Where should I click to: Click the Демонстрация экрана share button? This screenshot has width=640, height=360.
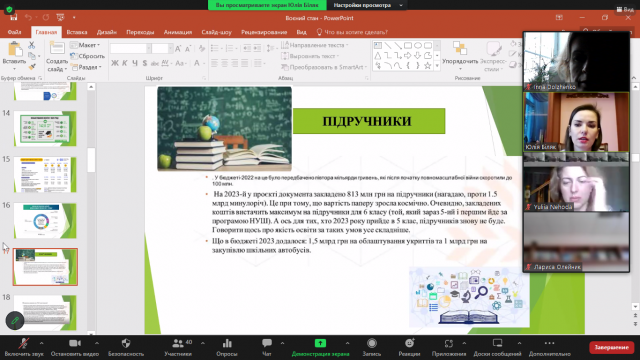320,347
